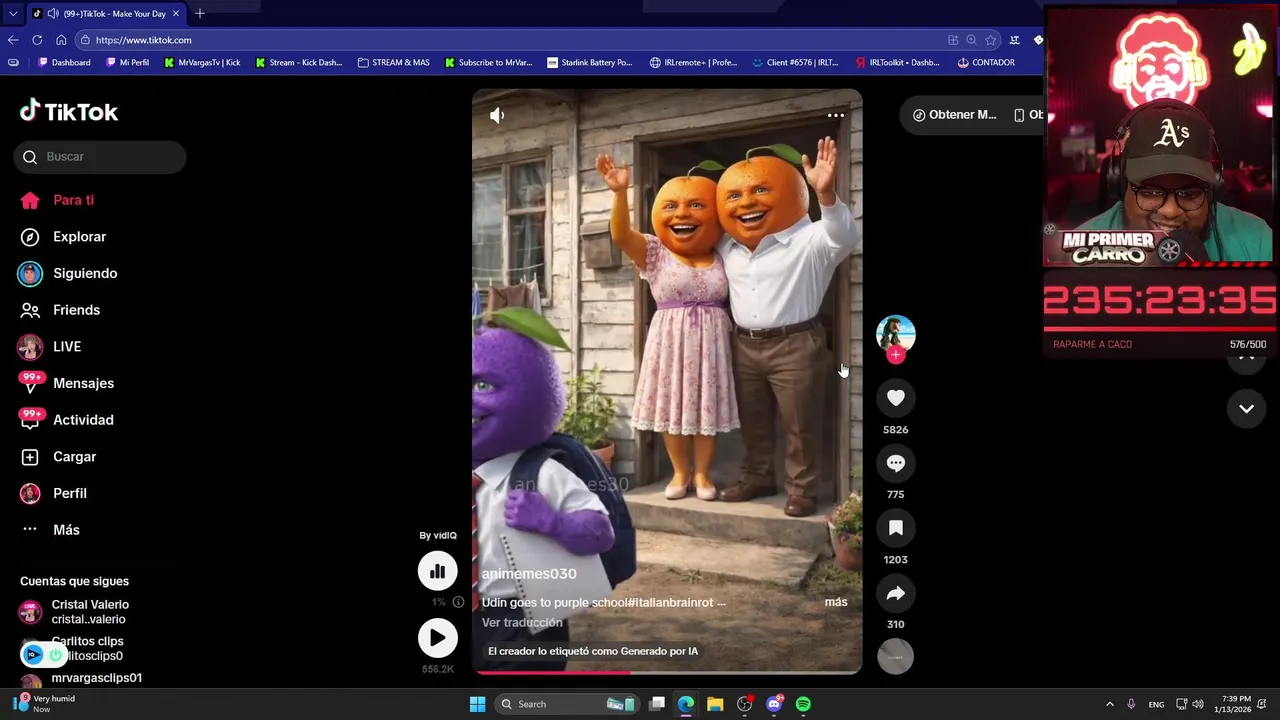
Task: Open the spinning music disc of the sound
Action: click(x=895, y=656)
